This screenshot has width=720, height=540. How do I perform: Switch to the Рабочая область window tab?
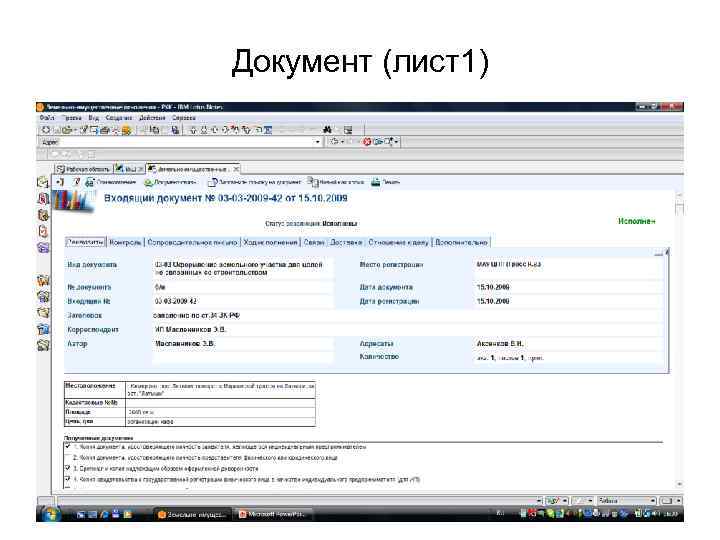point(84,169)
